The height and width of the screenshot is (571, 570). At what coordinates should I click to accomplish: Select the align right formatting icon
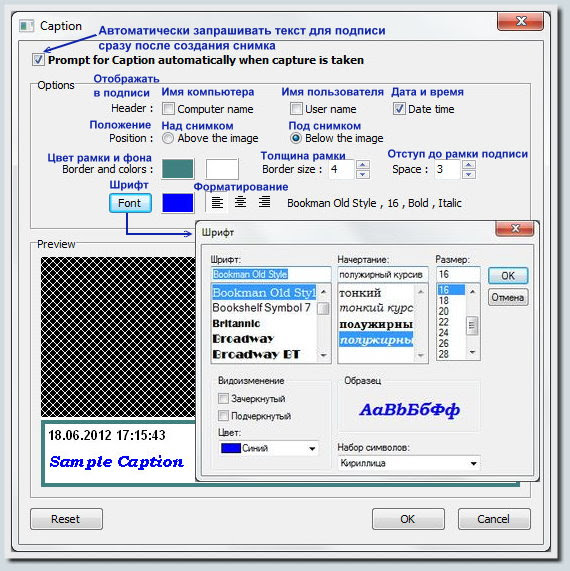click(x=264, y=202)
